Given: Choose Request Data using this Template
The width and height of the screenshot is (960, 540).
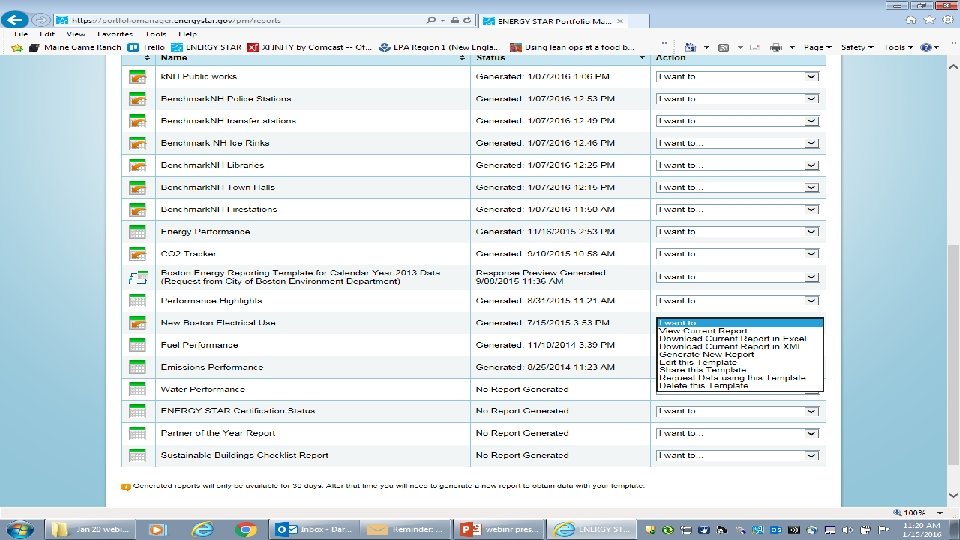Looking at the screenshot, I should click(x=740, y=378).
